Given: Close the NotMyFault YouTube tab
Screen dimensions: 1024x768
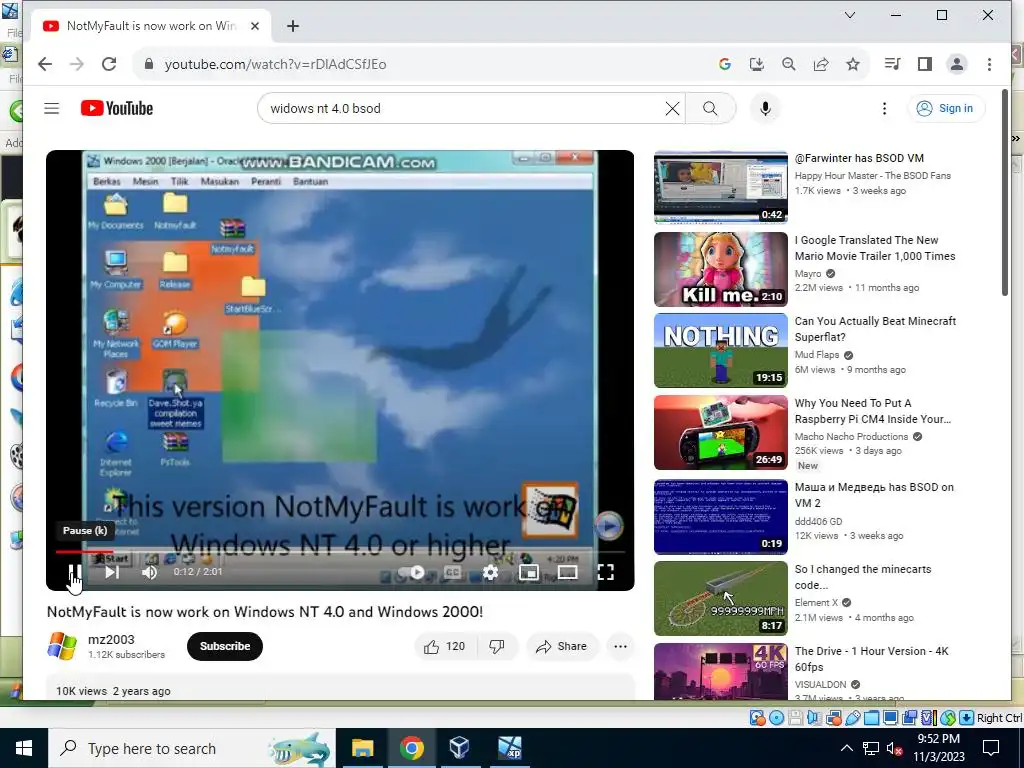Looking at the screenshot, I should click(x=255, y=26).
